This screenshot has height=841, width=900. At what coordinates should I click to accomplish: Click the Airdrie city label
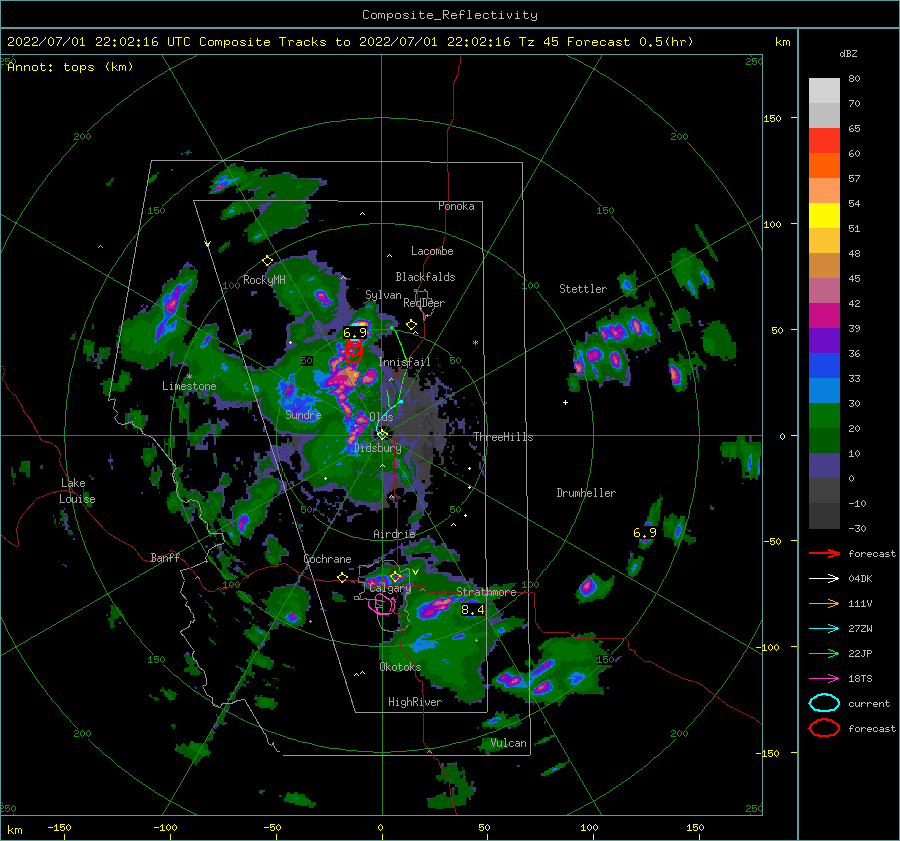394,534
